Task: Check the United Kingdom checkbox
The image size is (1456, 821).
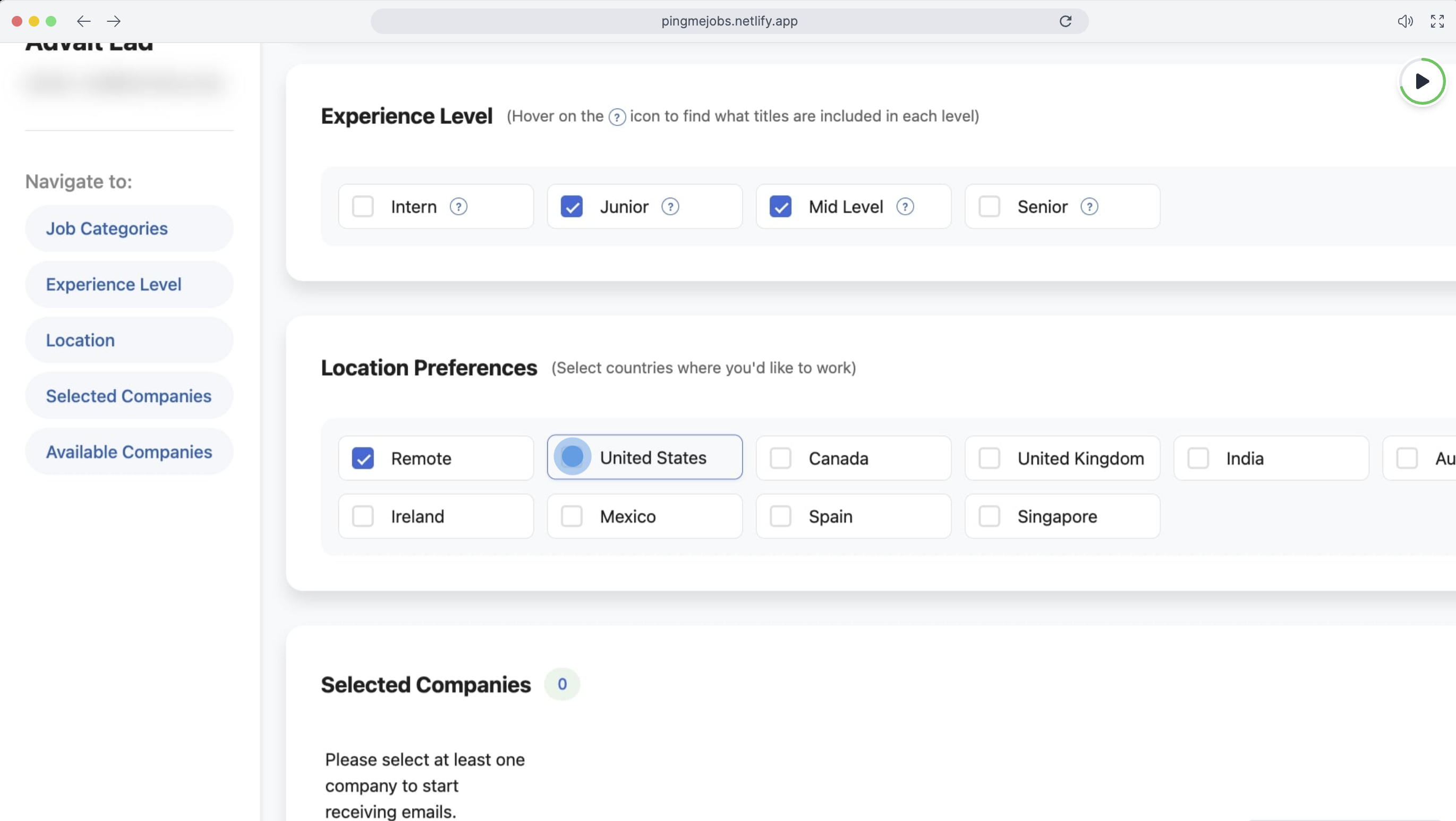Action: [x=989, y=459]
